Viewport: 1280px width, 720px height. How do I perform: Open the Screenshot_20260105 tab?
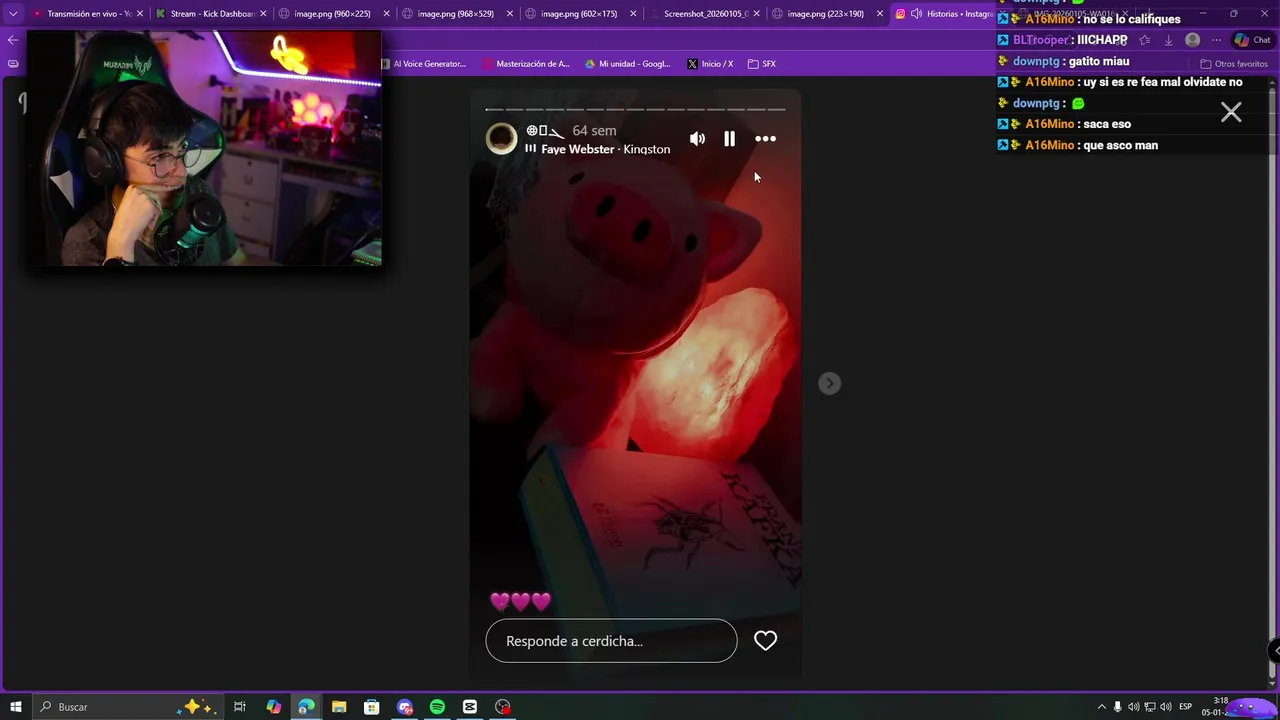point(702,14)
